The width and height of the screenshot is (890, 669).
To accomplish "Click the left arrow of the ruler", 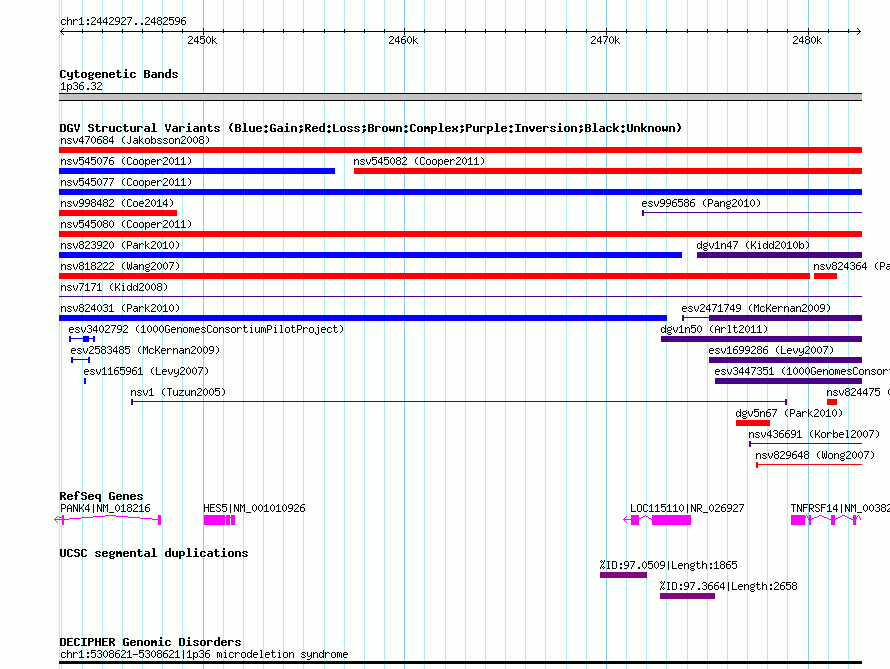I will pos(62,31).
